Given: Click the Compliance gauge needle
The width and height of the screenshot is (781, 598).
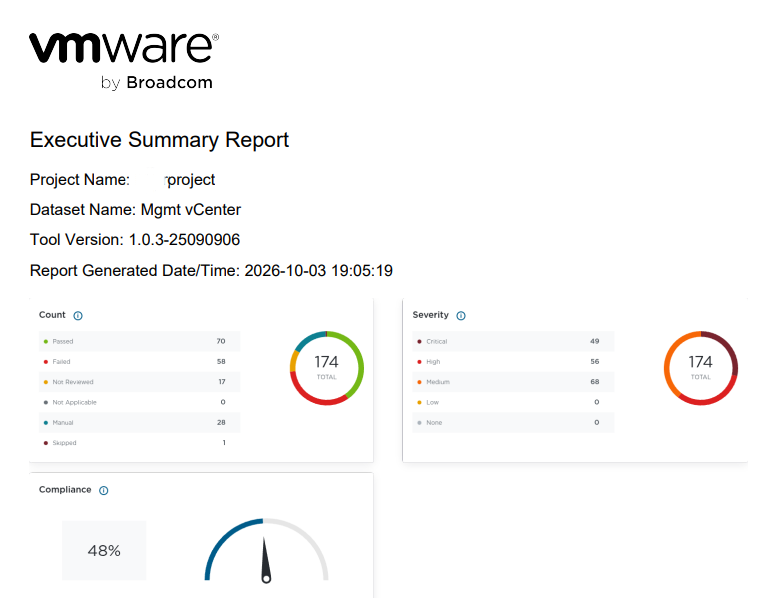Looking at the screenshot, I should point(266,562).
